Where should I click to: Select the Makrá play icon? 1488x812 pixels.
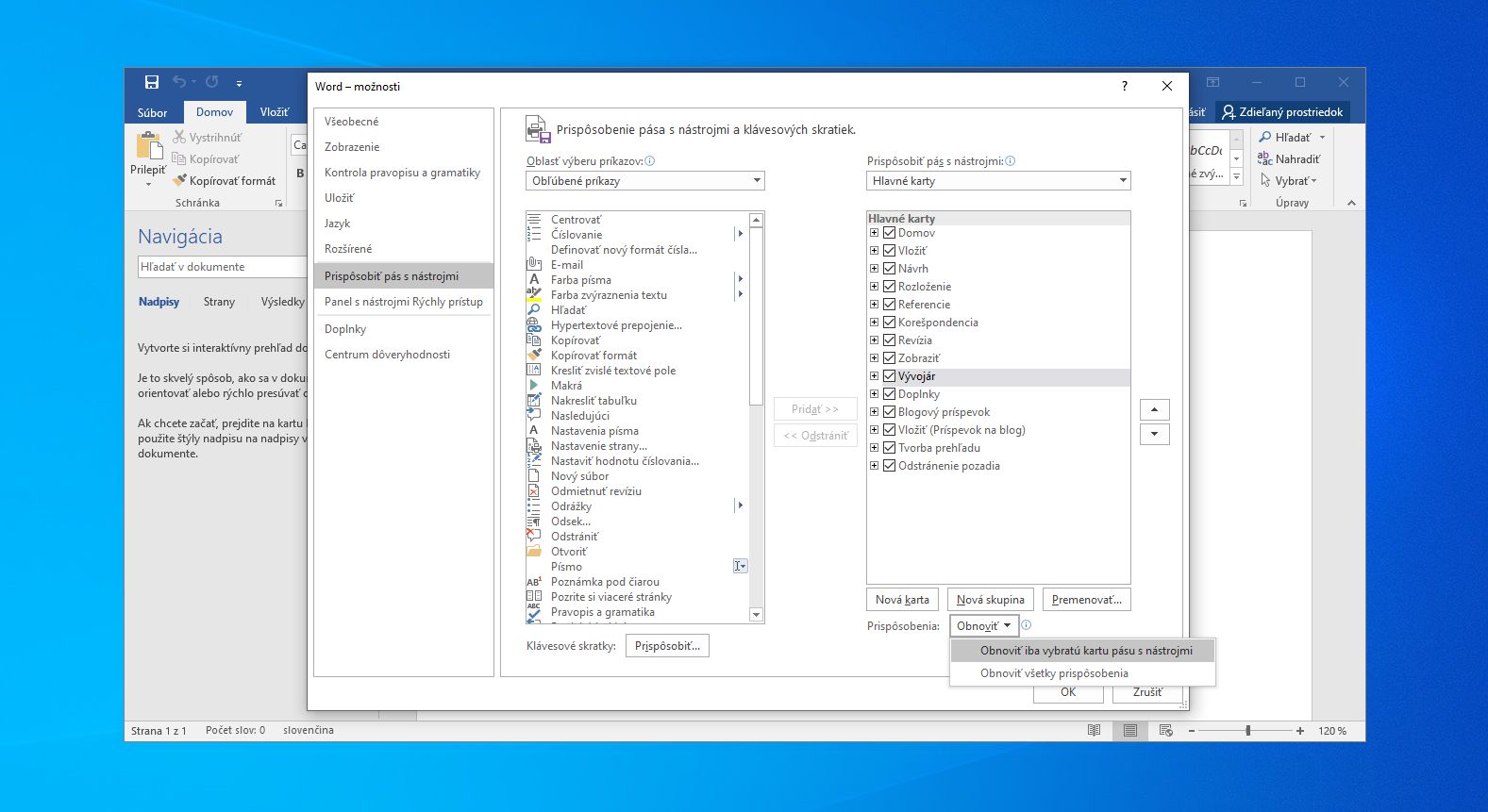[x=534, y=386]
